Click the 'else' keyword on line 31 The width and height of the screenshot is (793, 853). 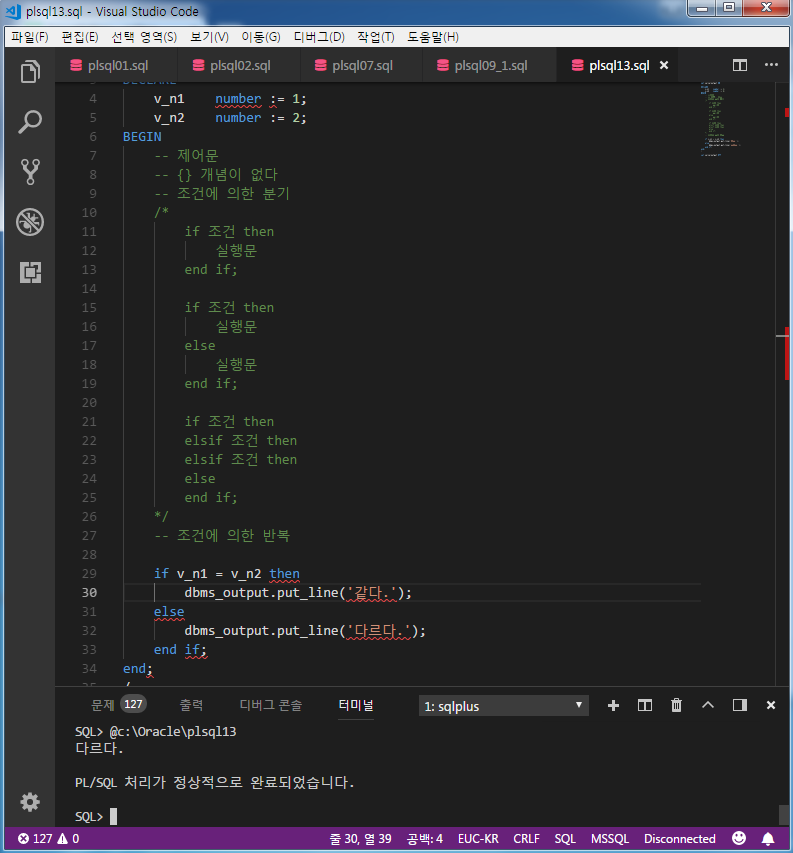[x=169, y=611]
